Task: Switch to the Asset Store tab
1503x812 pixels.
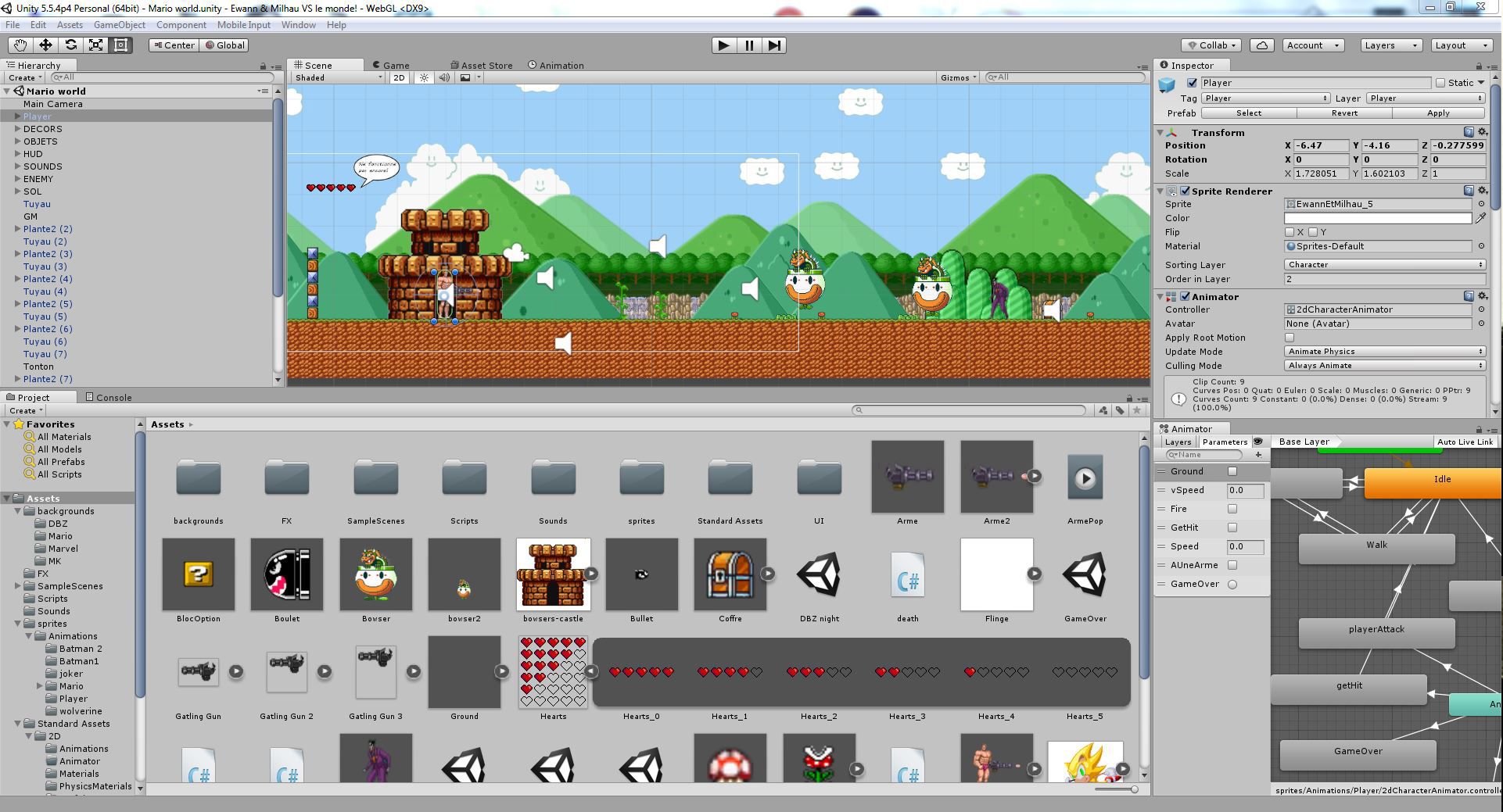Action: [482, 66]
